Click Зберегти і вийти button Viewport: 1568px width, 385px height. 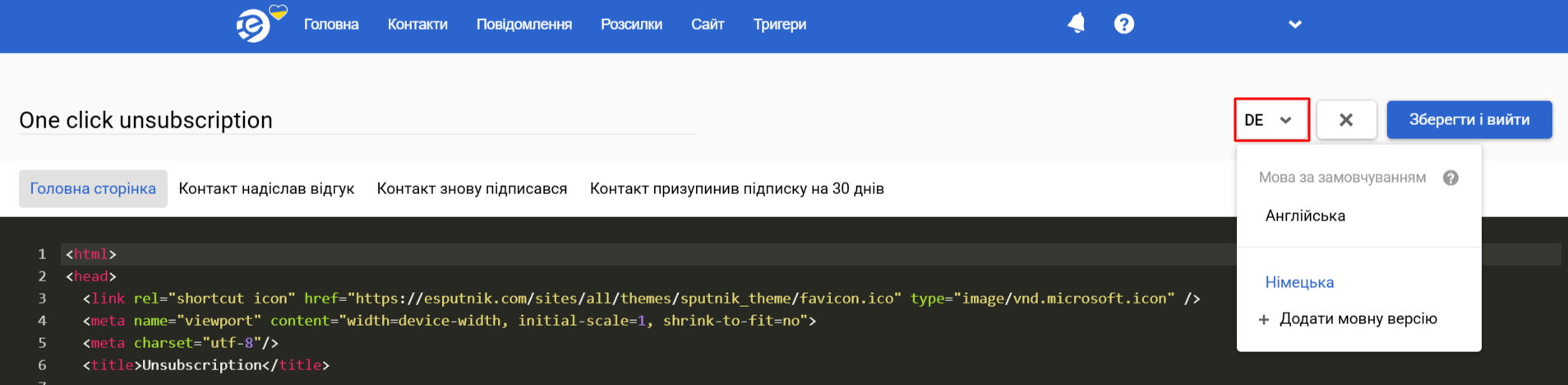coord(1469,120)
